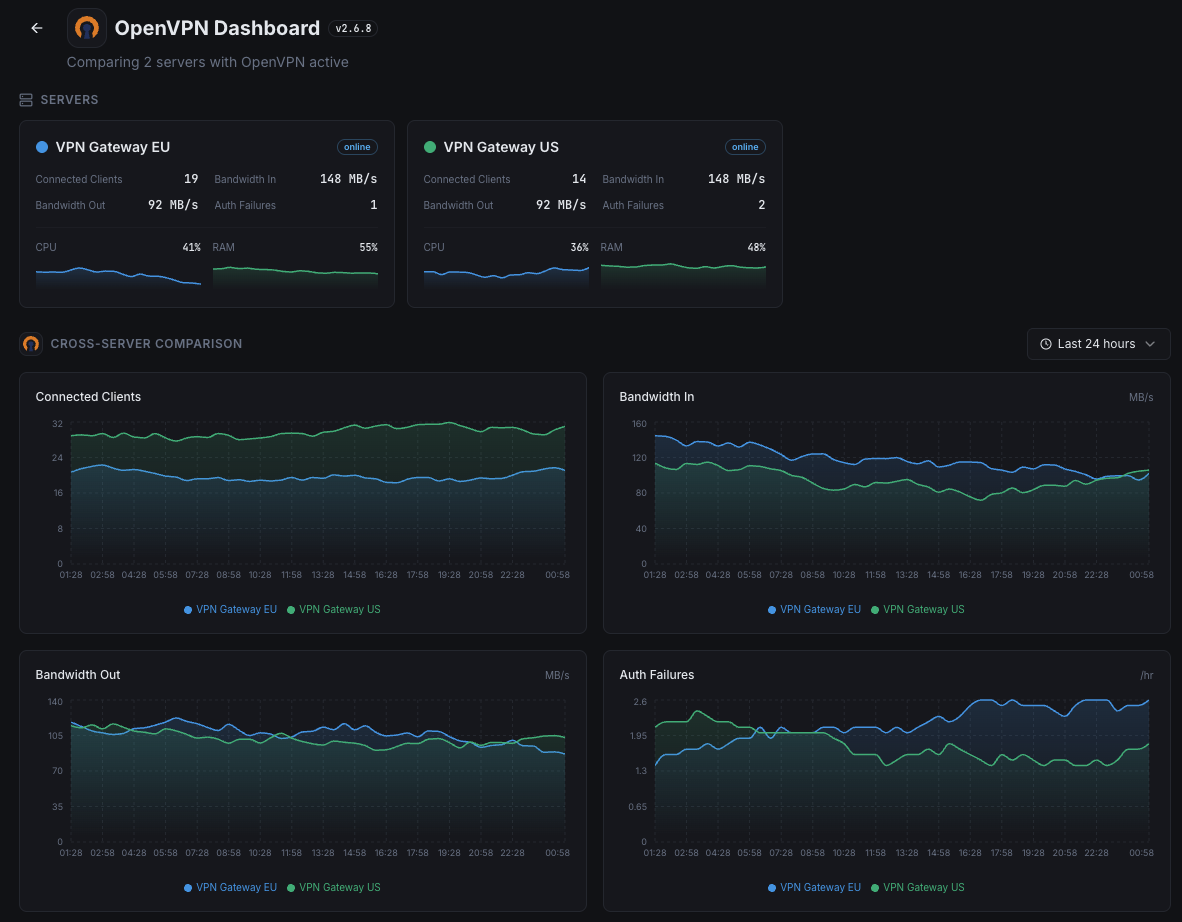Click the servers section stack icon
Screen dimensions: 1182x922
point(26,100)
